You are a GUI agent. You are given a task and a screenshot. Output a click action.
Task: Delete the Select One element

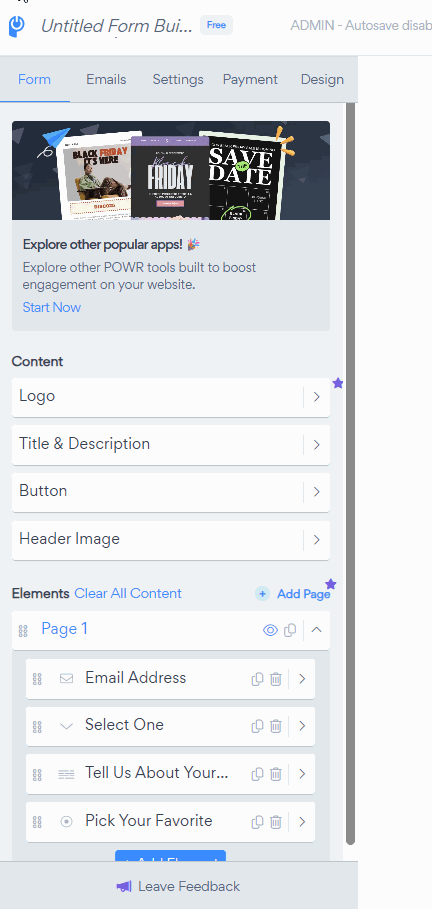coord(276,726)
